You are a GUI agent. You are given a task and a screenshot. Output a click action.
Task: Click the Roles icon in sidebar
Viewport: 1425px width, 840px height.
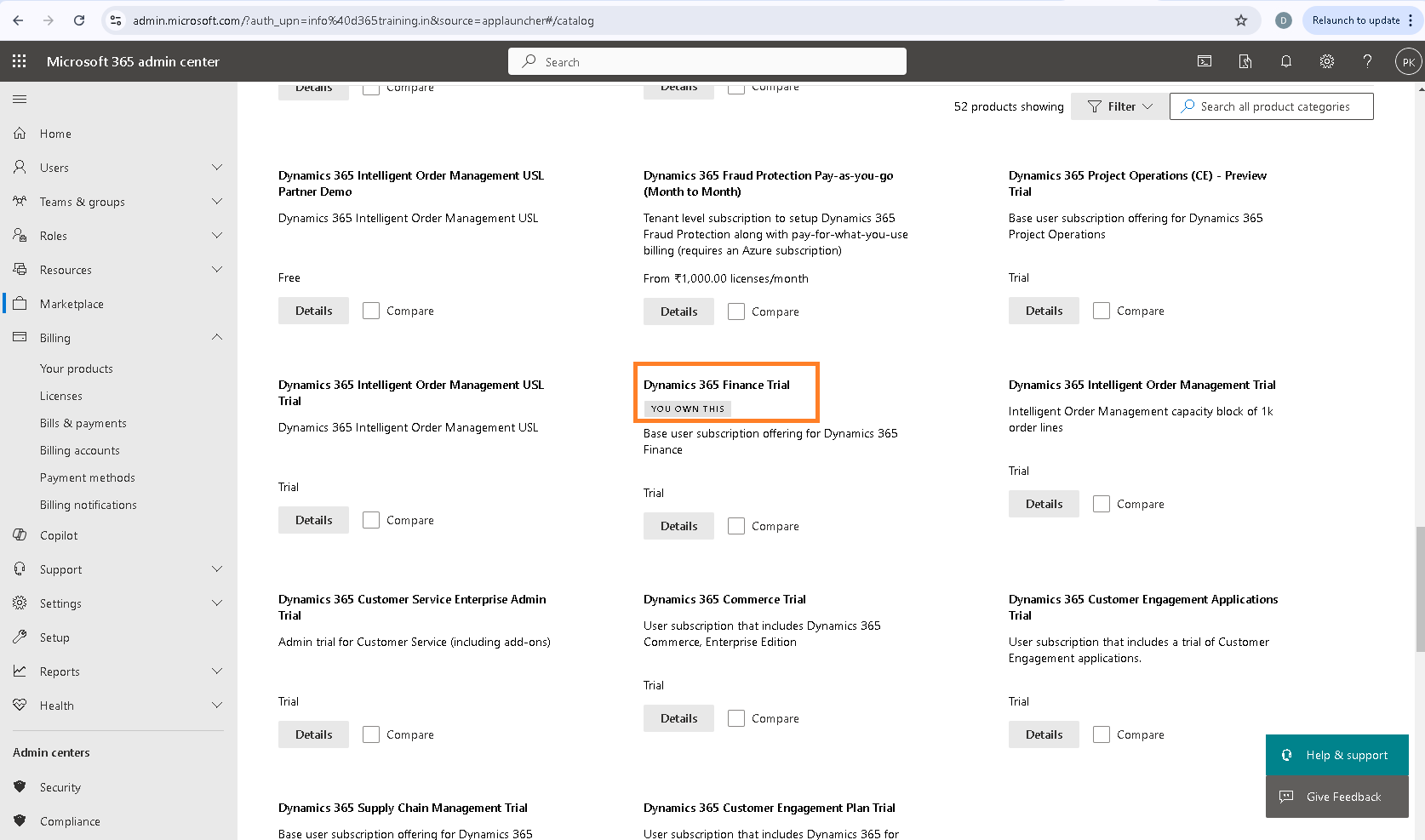click(20, 236)
